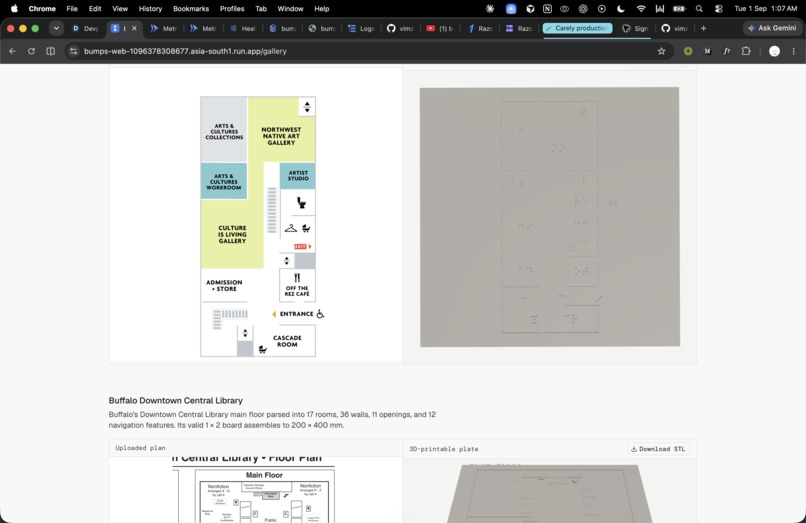Click the '3D-printable plate' label
Viewport: 806px width, 523px height.
444,449
